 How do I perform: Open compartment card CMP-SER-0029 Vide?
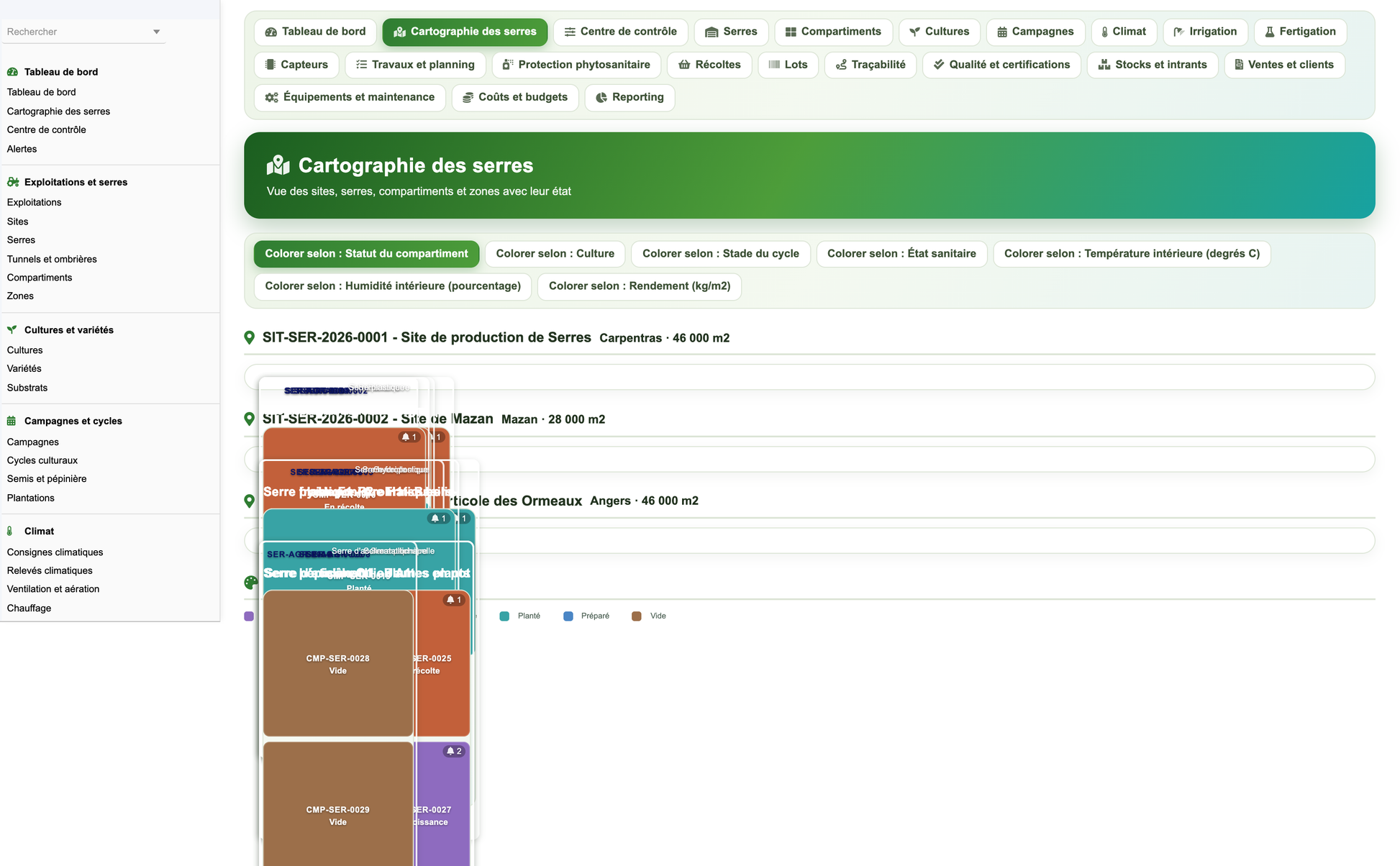tap(338, 804)
